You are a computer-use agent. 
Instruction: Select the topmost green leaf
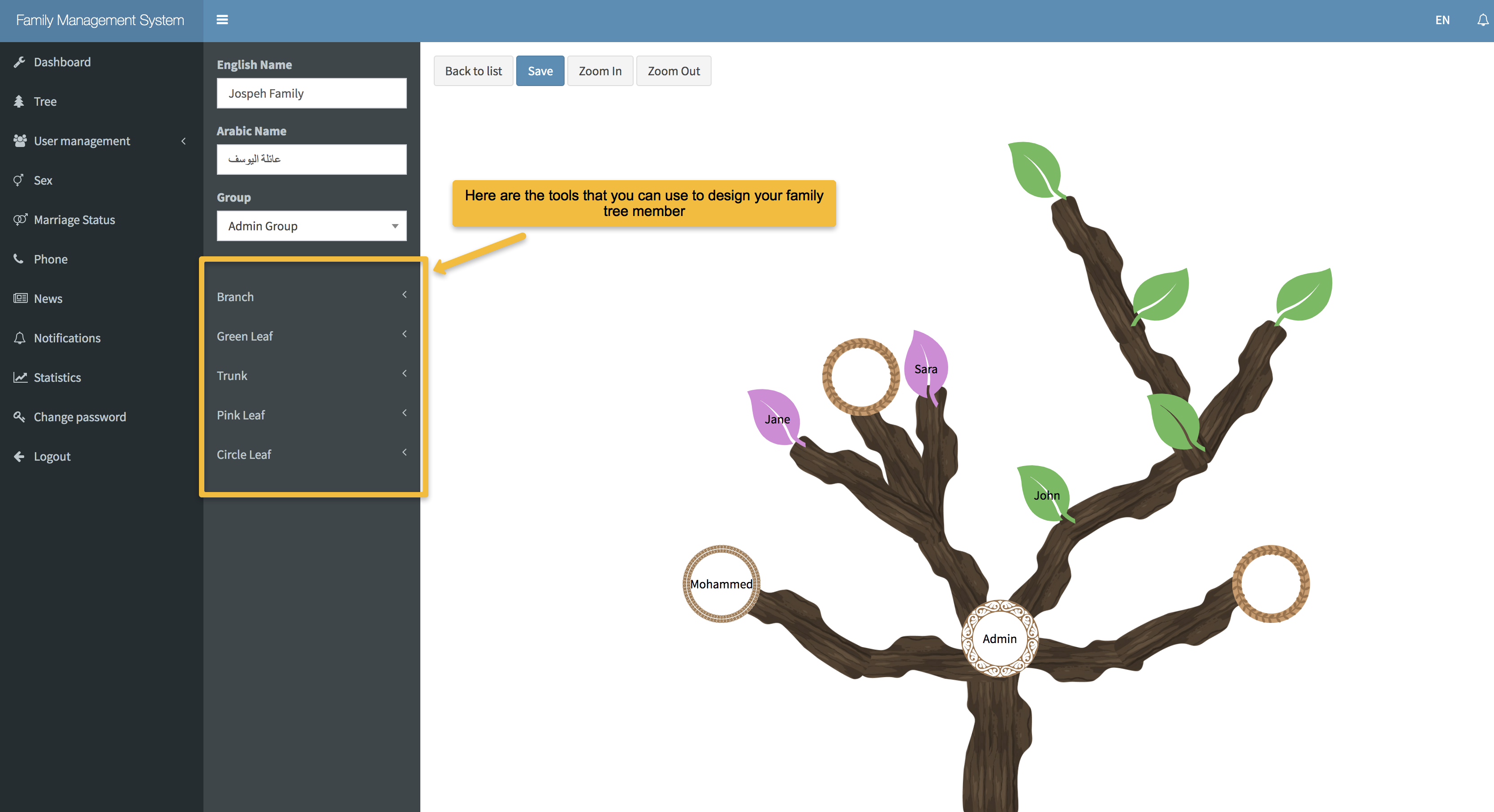tap(1037, 171)
